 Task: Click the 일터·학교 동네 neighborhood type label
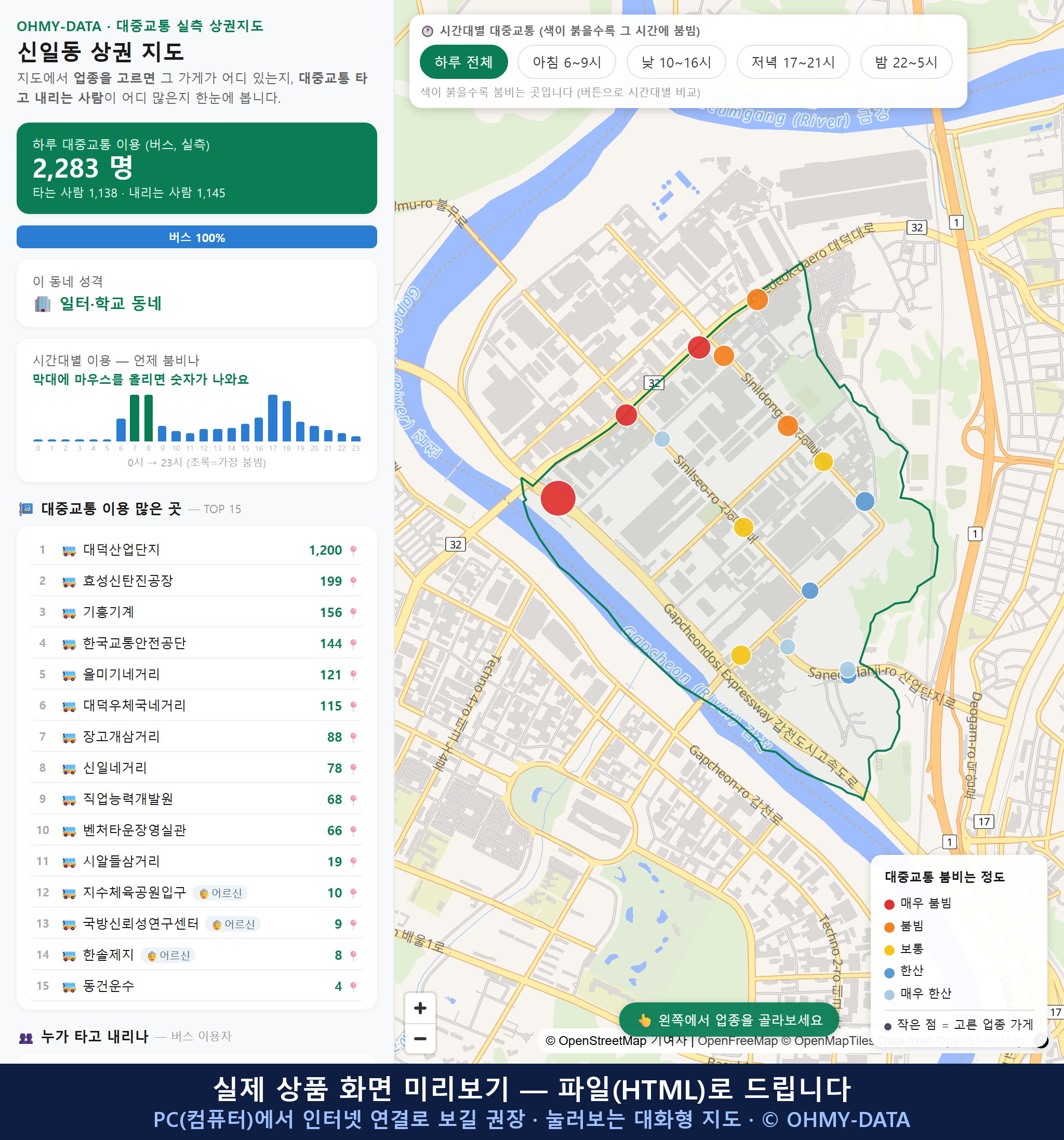pyautogui.click(x=111, y=303)
